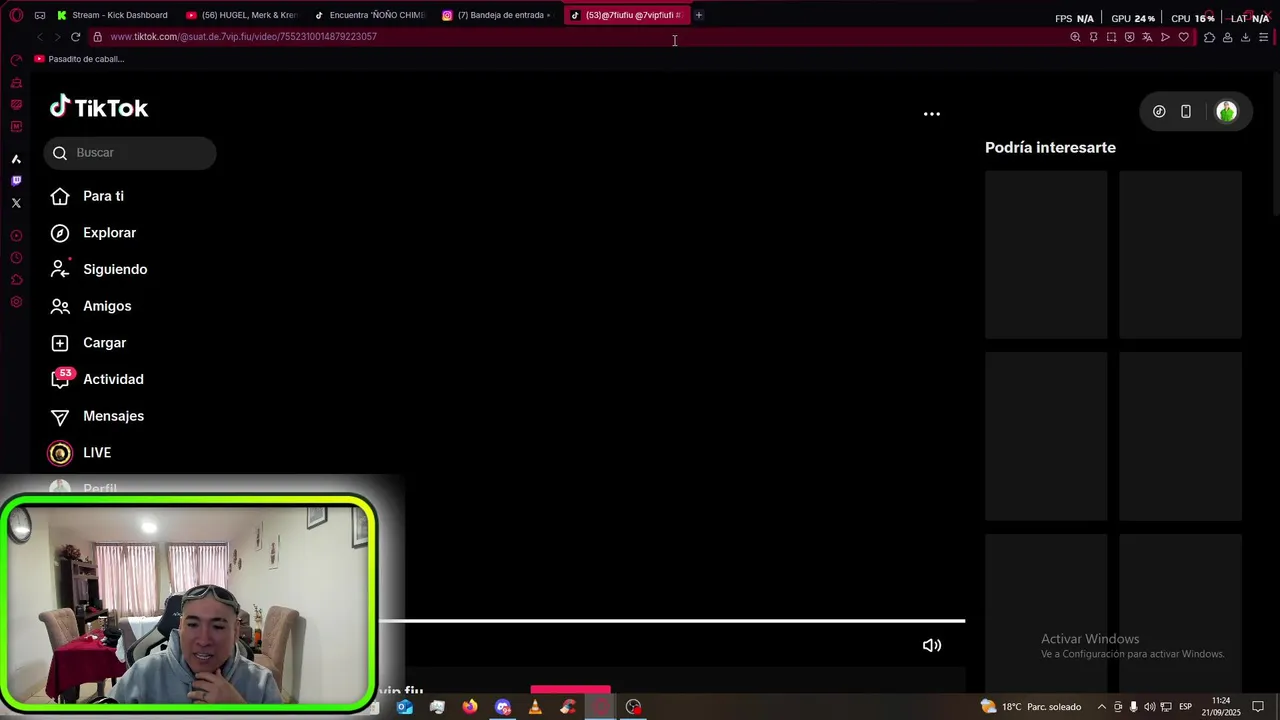Click the get-app phone icon
This screenshot has width=1280, height=720.
(x=1186, y=112)
